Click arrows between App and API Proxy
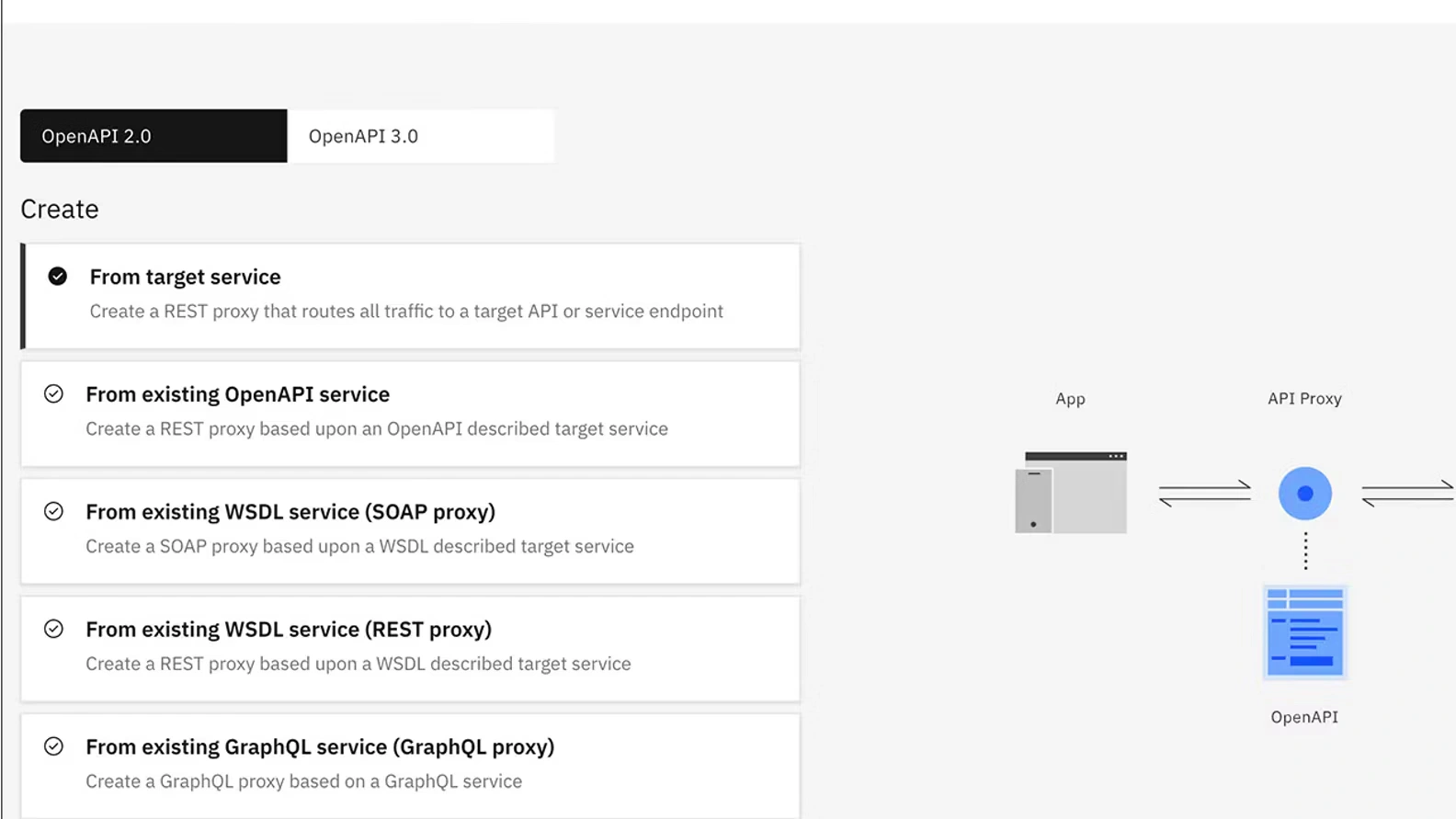Viewport: 1456px width, 819px height. [x=1204, y=494]
